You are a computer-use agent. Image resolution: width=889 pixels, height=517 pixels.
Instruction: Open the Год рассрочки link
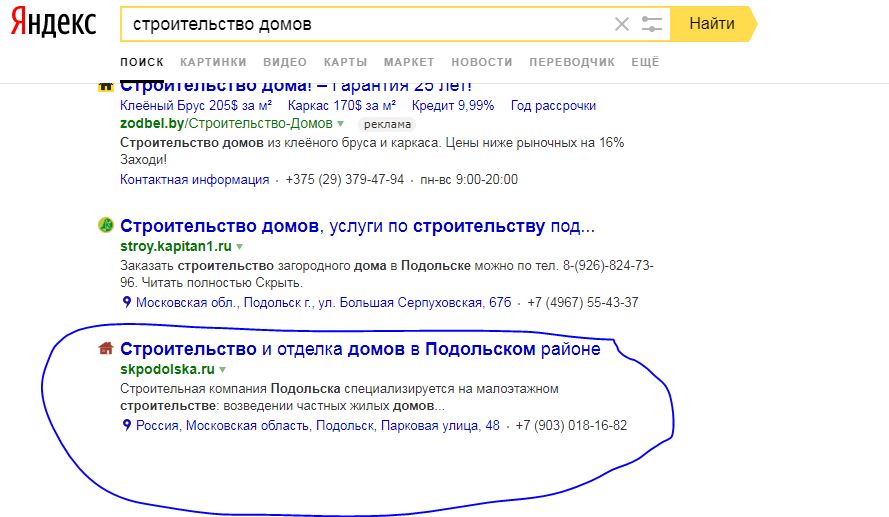[x=553, y=105]
